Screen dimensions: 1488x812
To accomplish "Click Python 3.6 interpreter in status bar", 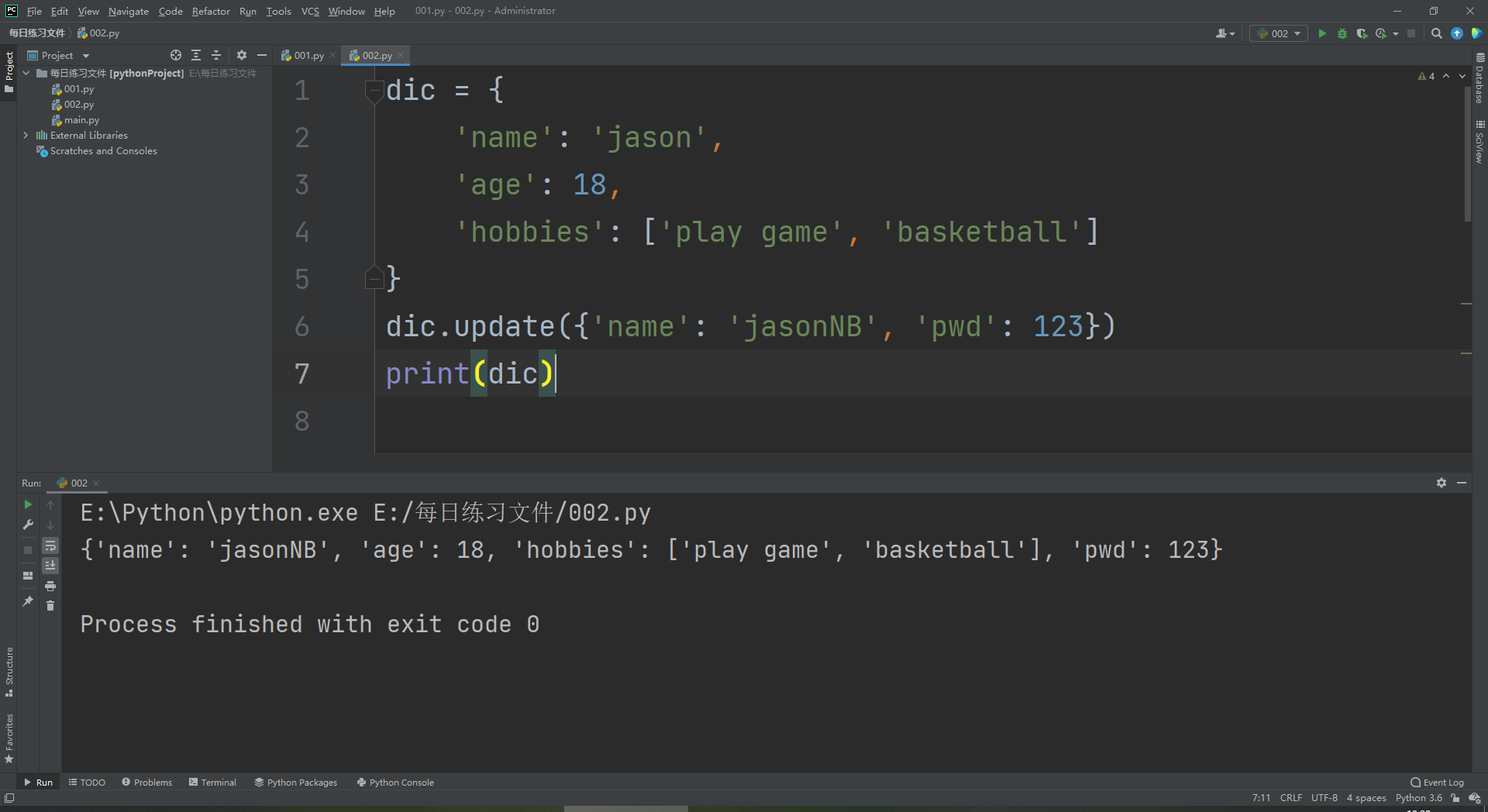I will pos(1419,798).
